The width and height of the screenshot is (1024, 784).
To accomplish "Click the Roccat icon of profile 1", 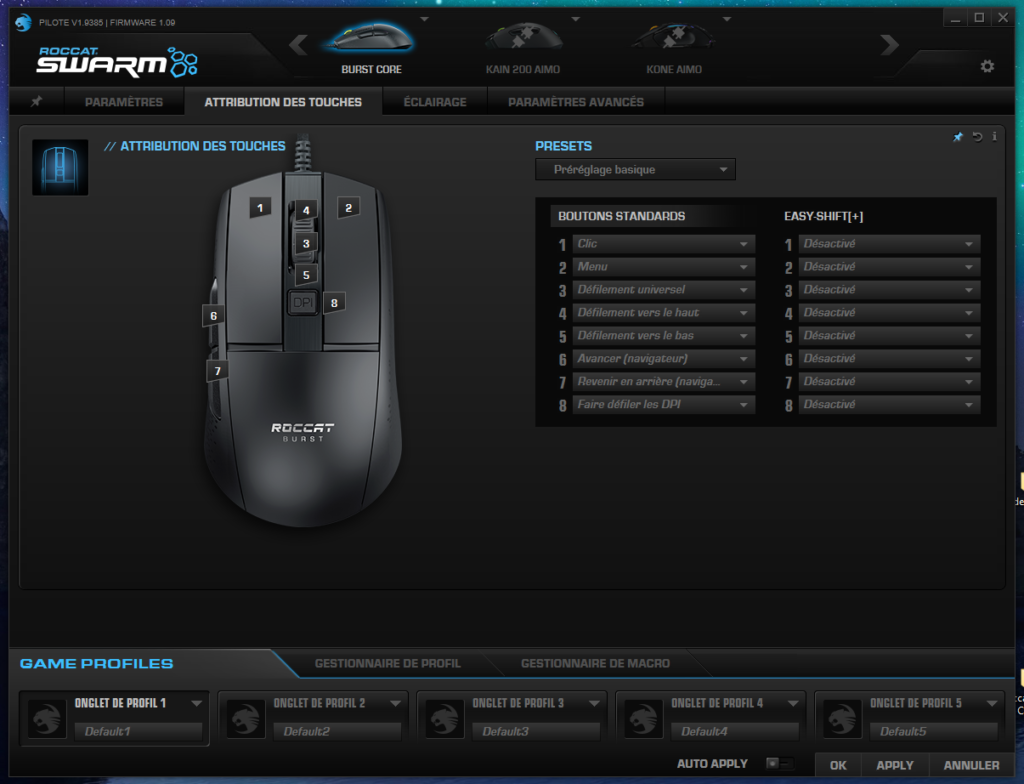I will coord(47,719).
